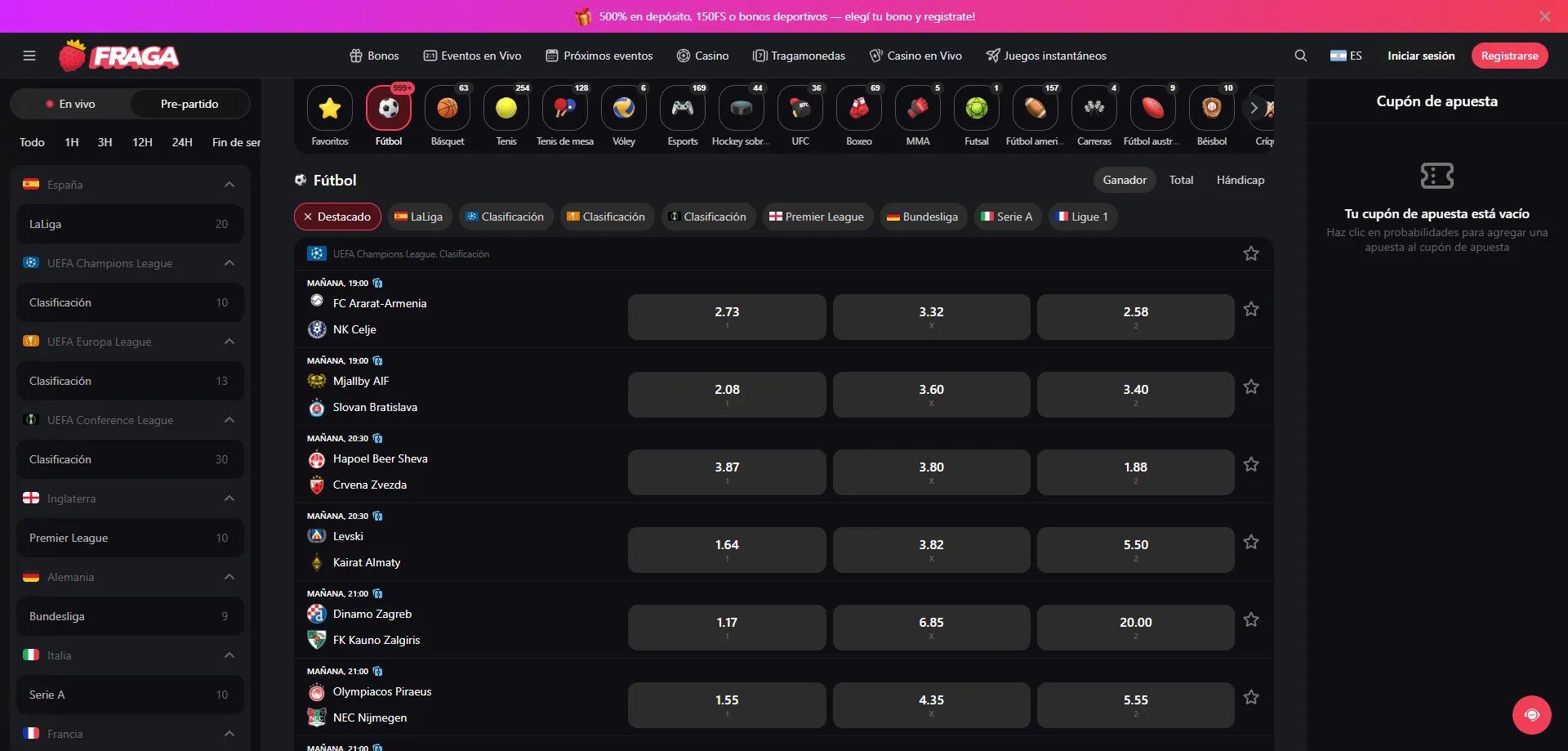Collapse the UEFA Conference League section
The height and width of the screenshot is (751, 1568).
(x=229, y=420)
